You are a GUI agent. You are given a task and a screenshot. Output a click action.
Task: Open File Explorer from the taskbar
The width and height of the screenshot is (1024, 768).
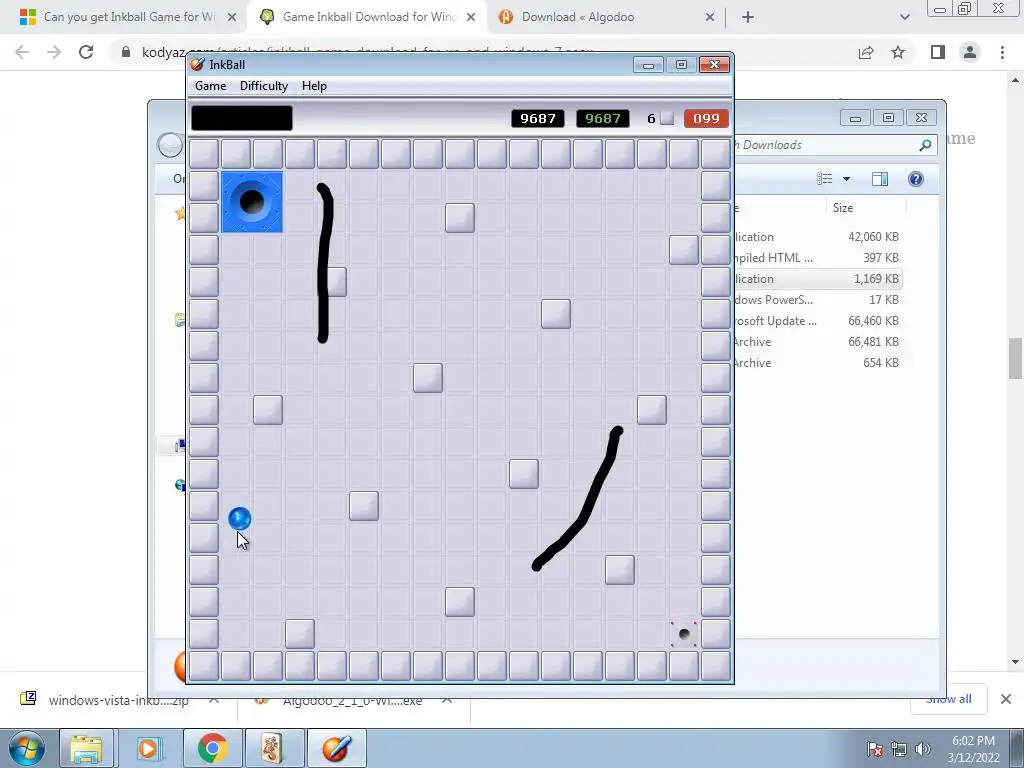coord(87,748)
